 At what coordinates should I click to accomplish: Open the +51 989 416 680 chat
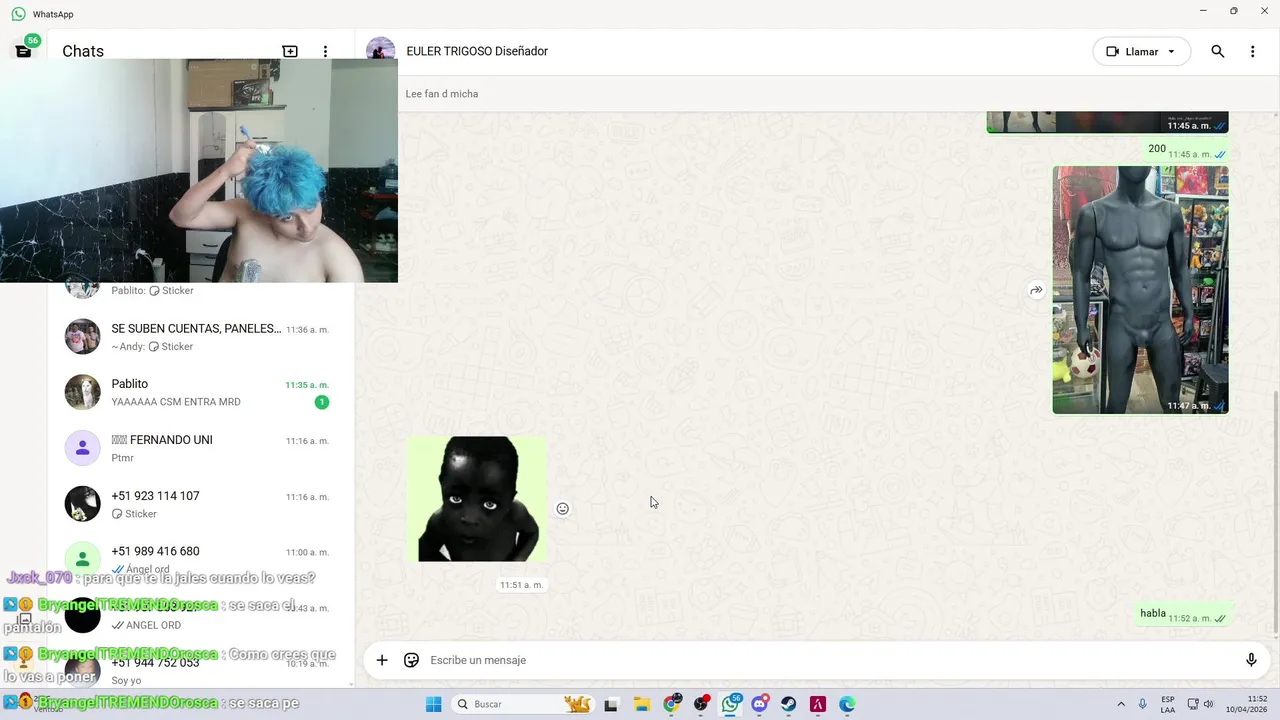click(x=200, y=560)
